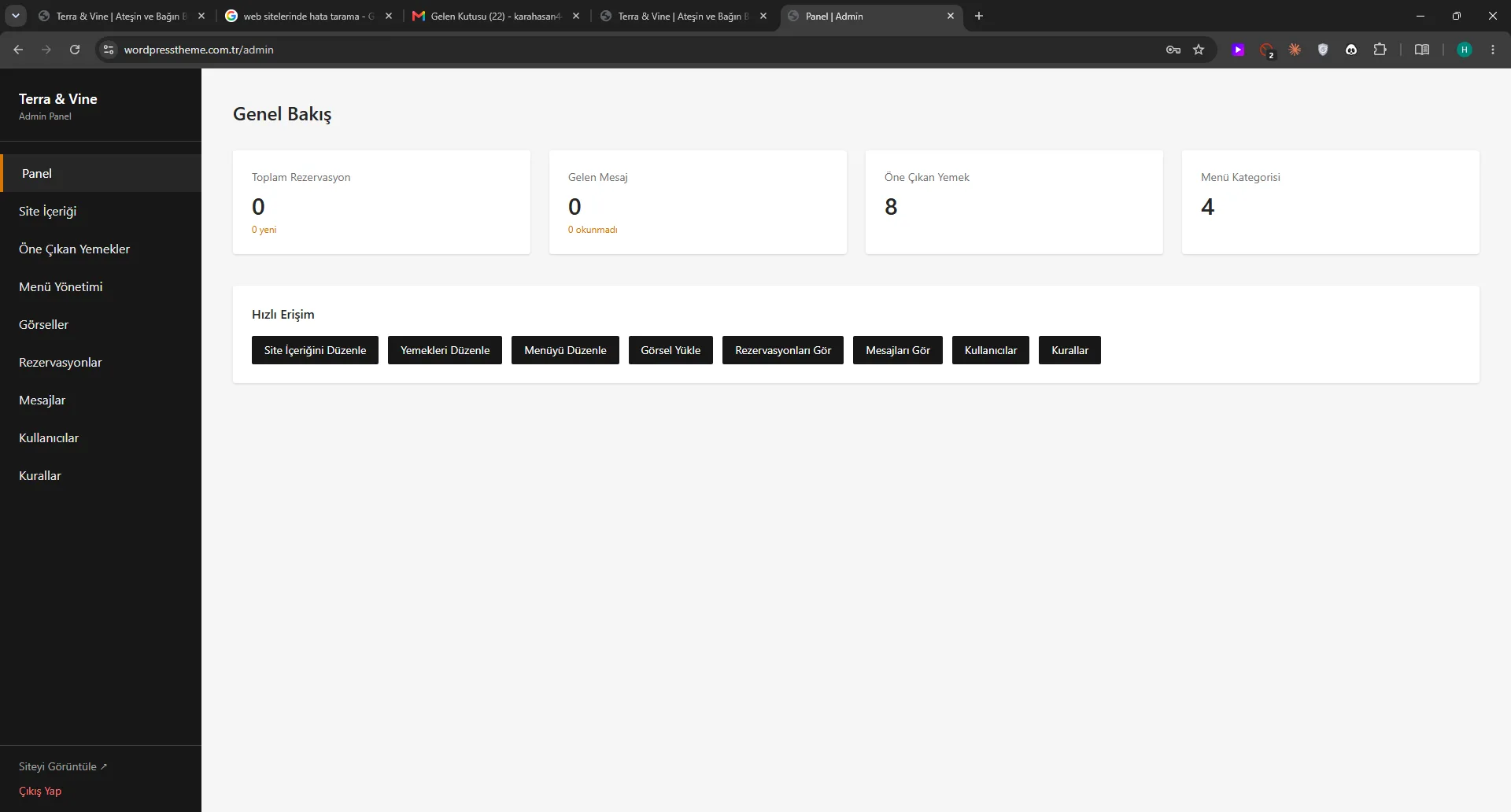Close the Terra & Vine tab beside the Gmail tab
The width and height of the screenshot is (1511, 812).
(x=763, y=16)
